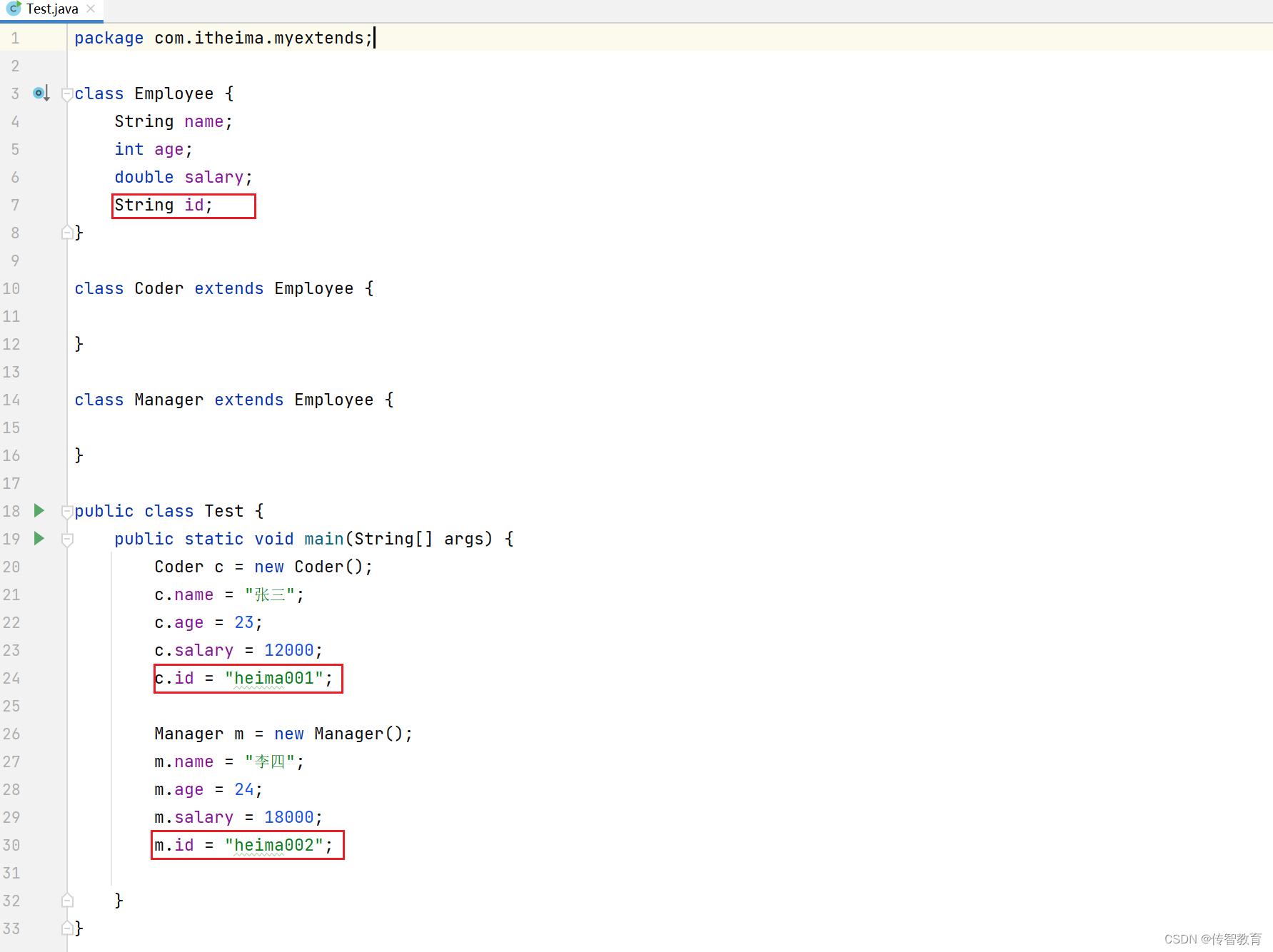Image resolution: width=1273 pixels, height=952 pixels.
Task: Click 'id' in String id declaration
Action: pos(194,205)
